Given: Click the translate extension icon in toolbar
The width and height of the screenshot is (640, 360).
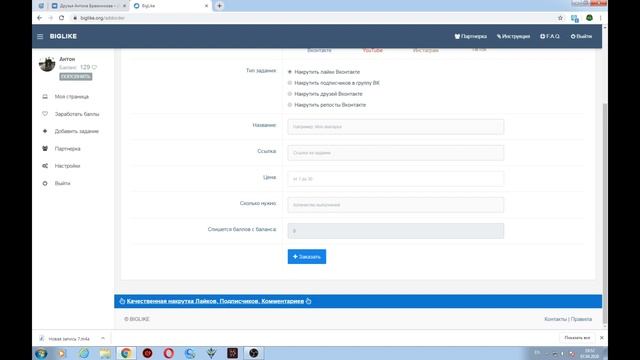Looking at the screenshot, I should pos(575,18).
